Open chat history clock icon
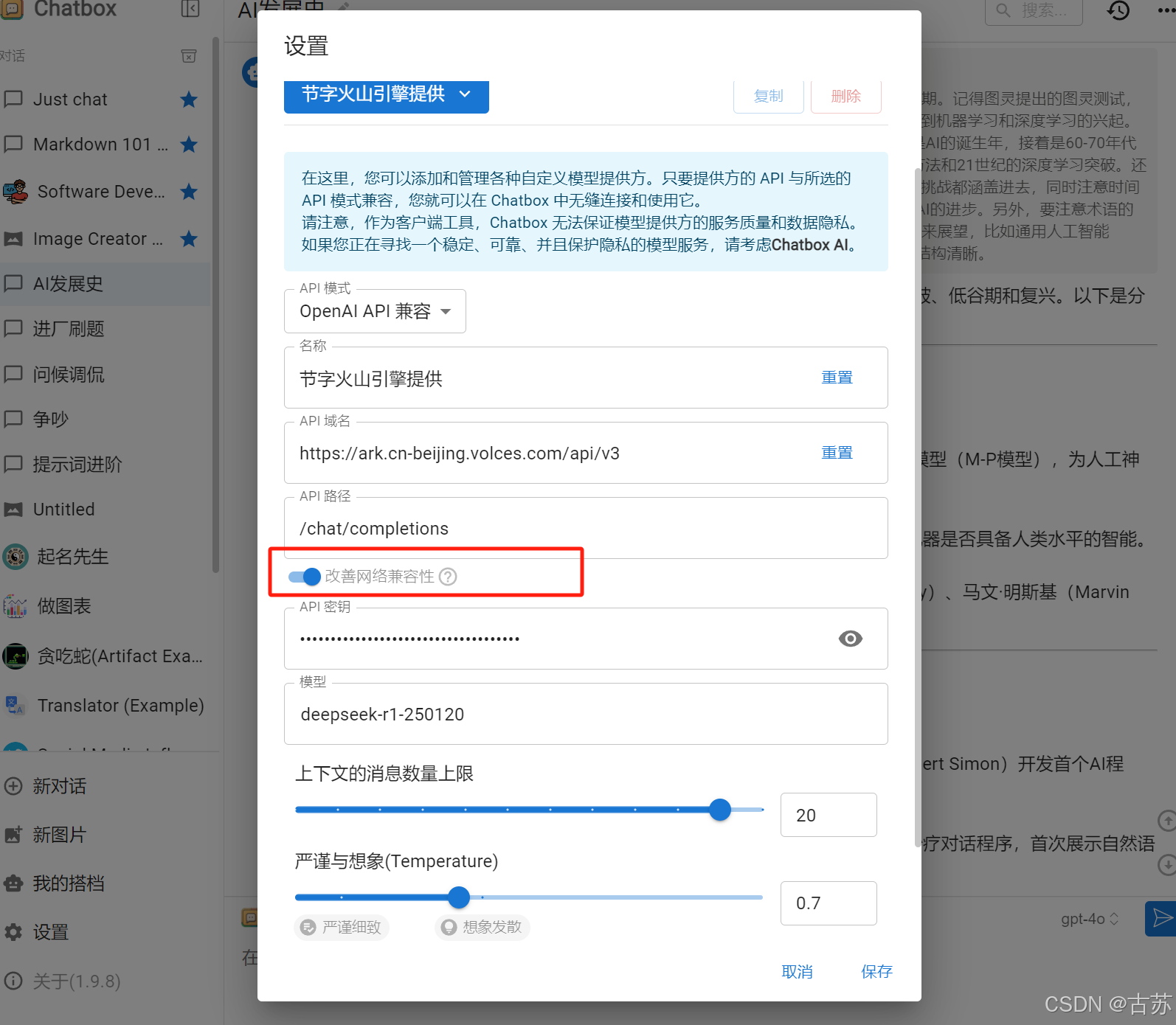This screenshot has height=1025, width=1176. [1118, 10]
